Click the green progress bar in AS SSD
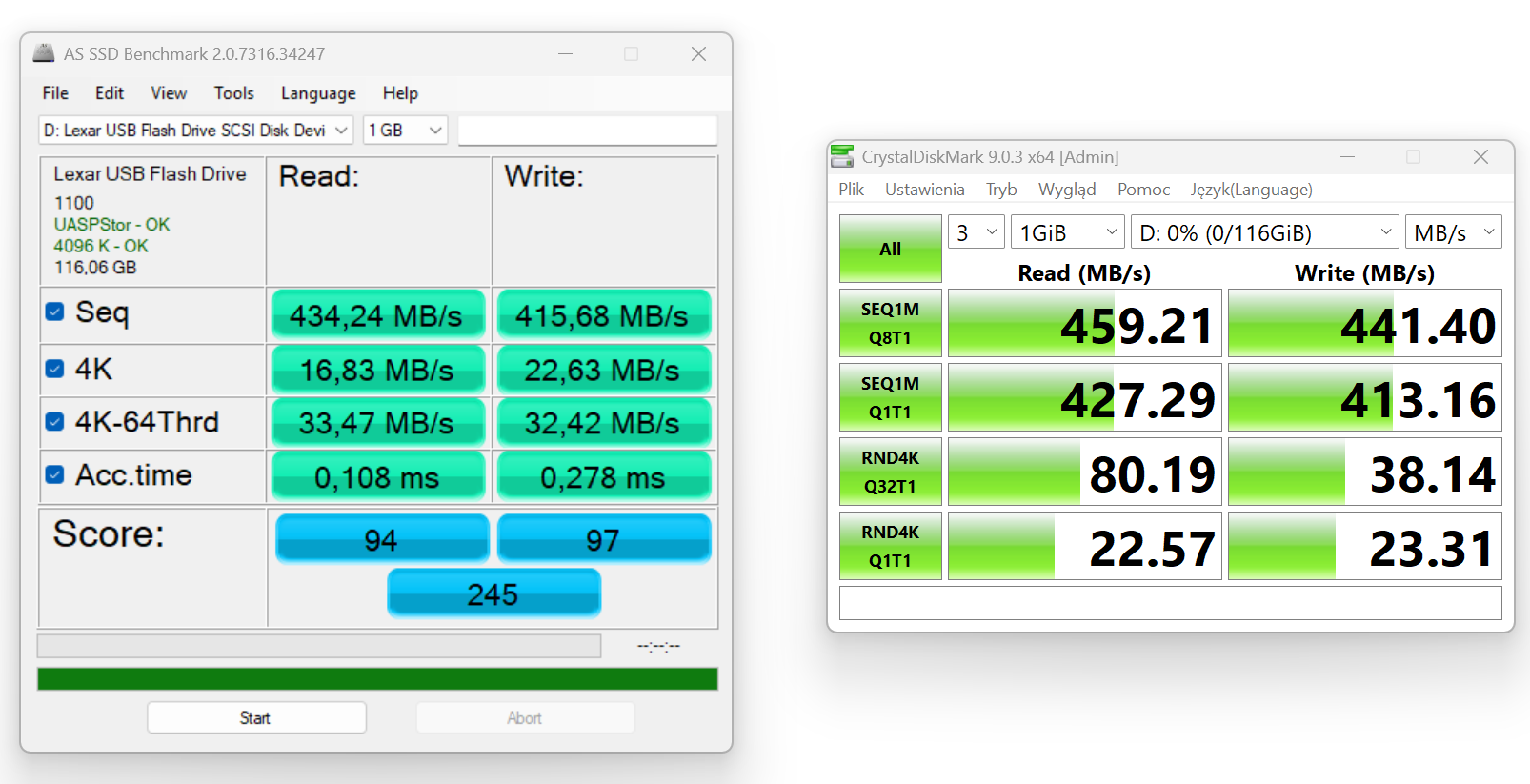The height and width of the screenshot is (784, 1530). (377, 678)
